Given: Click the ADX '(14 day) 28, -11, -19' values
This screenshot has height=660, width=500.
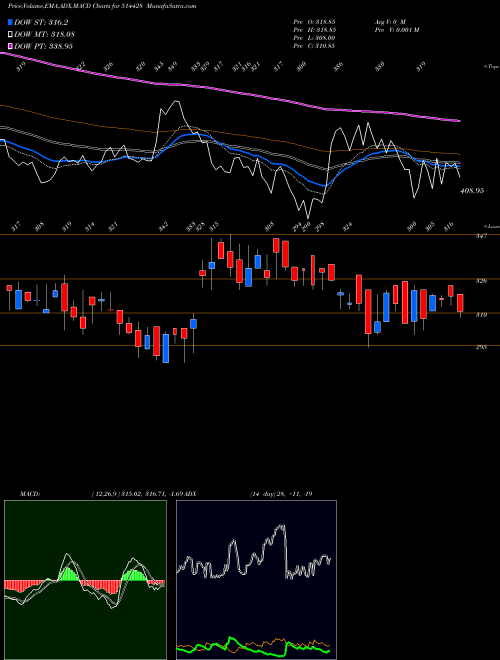Looking at the screenshot, I should click(x=280, y=494).
